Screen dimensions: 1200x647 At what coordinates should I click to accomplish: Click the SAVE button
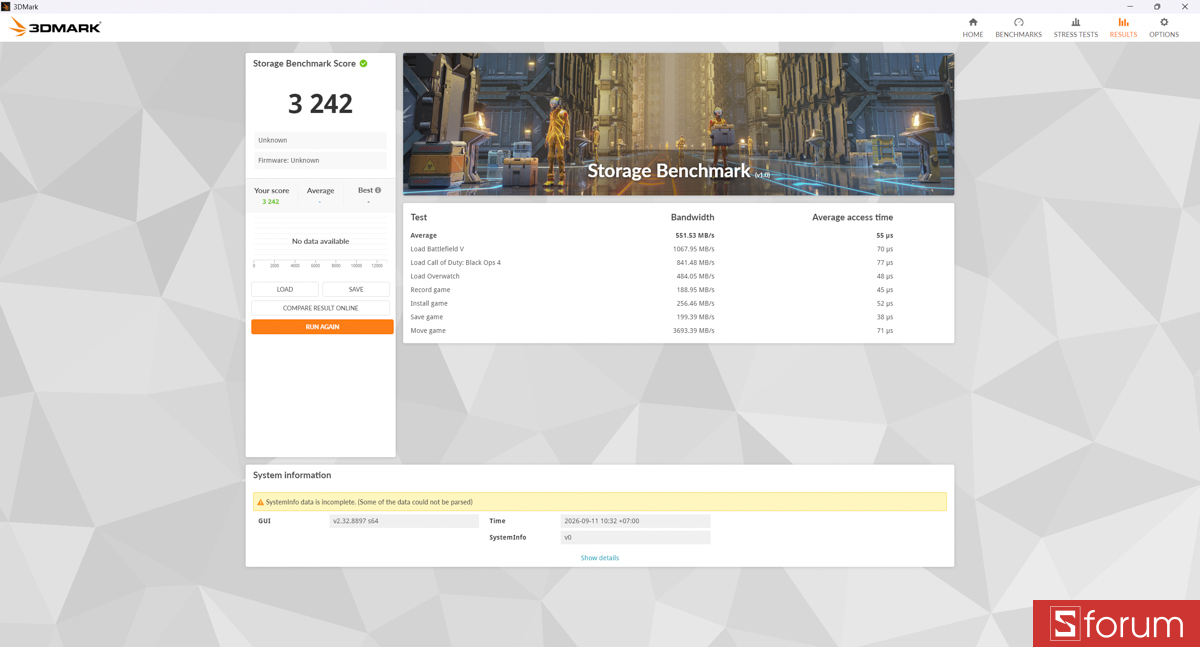coord(356,289)
